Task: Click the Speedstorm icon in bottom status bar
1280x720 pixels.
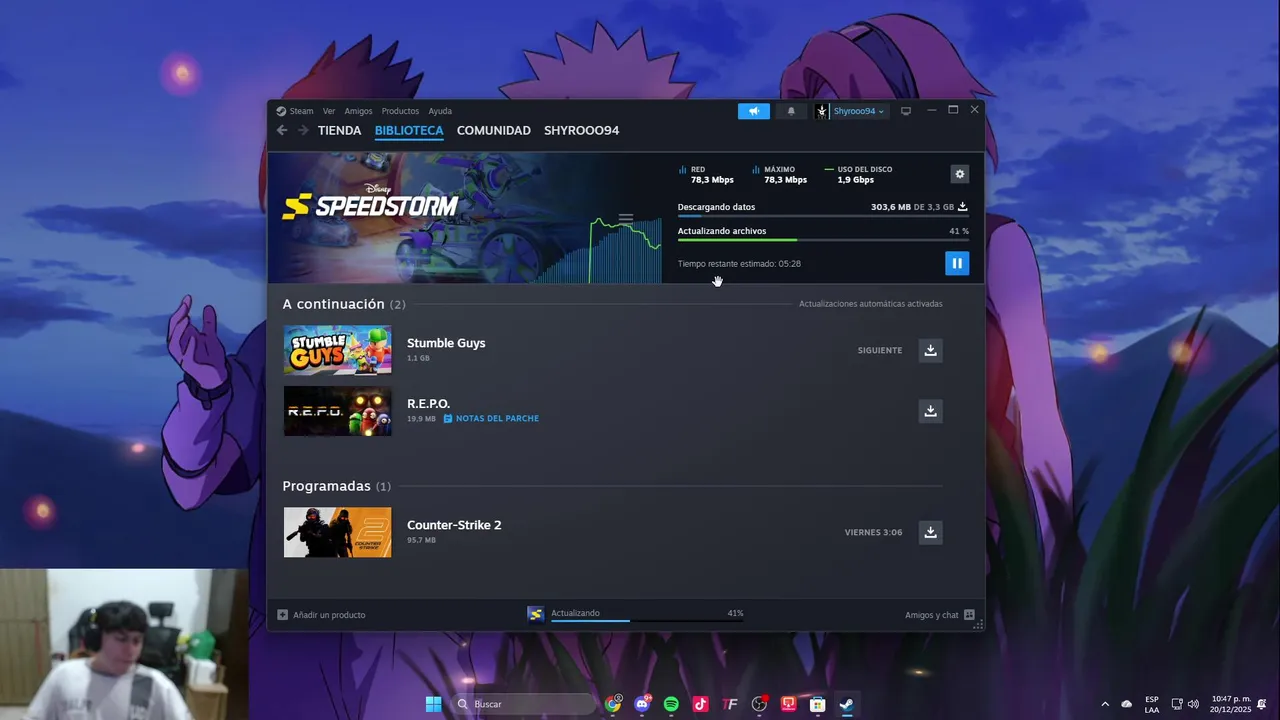Action: click(x=536, y=614)
